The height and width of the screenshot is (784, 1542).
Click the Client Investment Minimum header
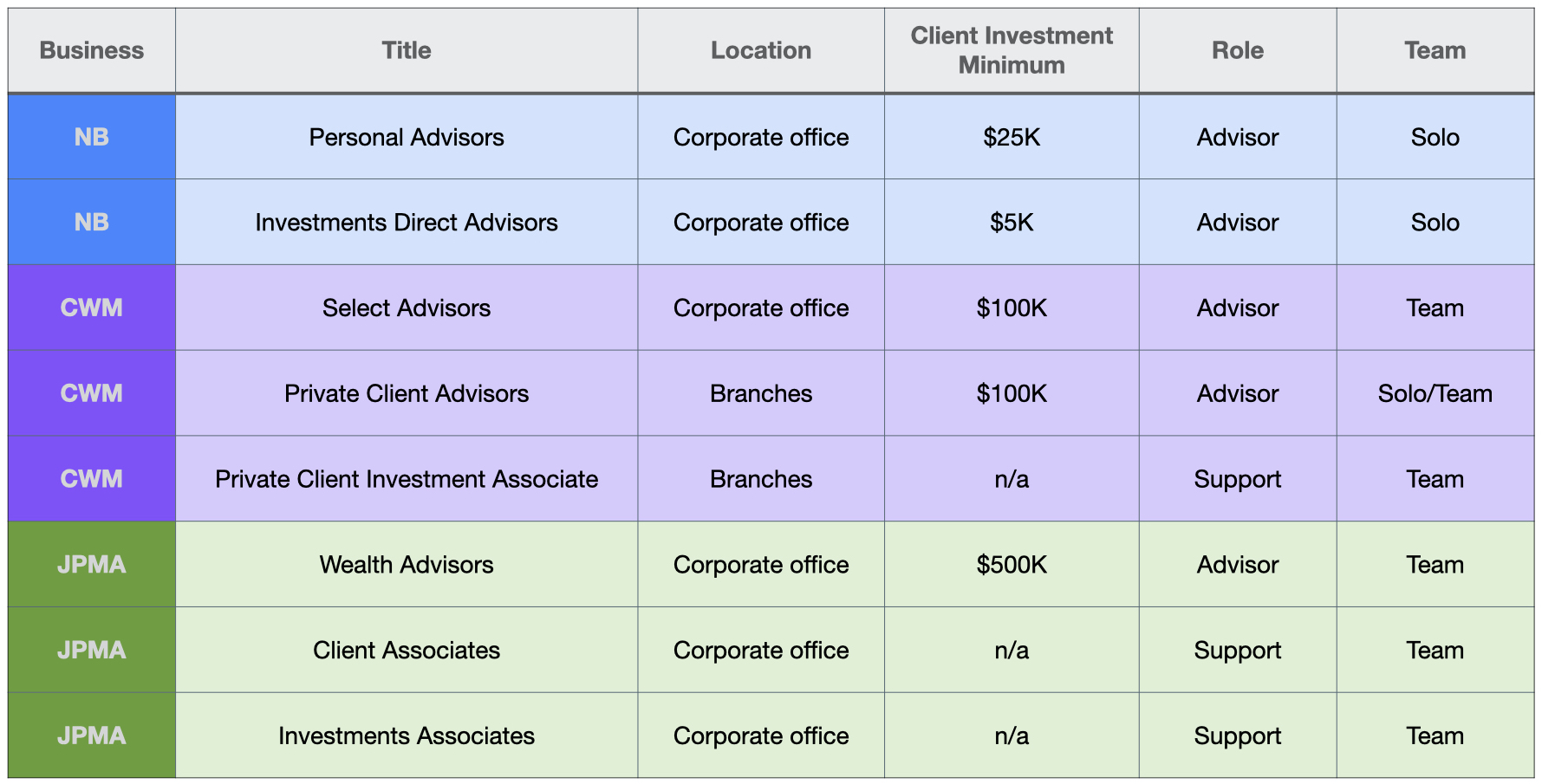1012,50
